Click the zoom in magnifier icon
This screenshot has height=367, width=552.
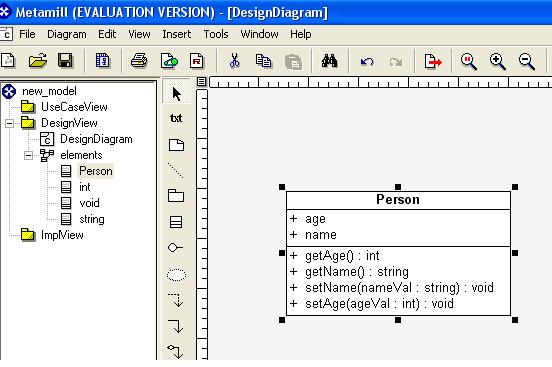(497, 61)
